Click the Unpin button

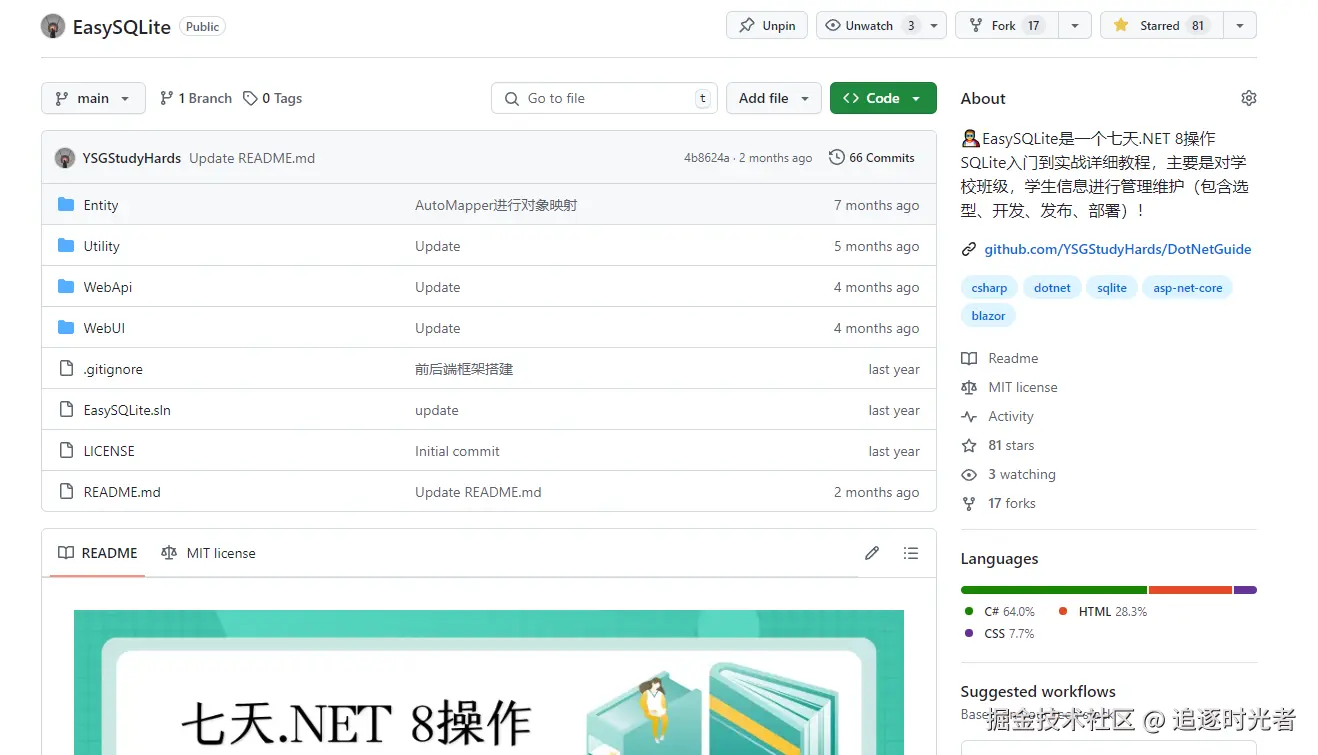767,26
